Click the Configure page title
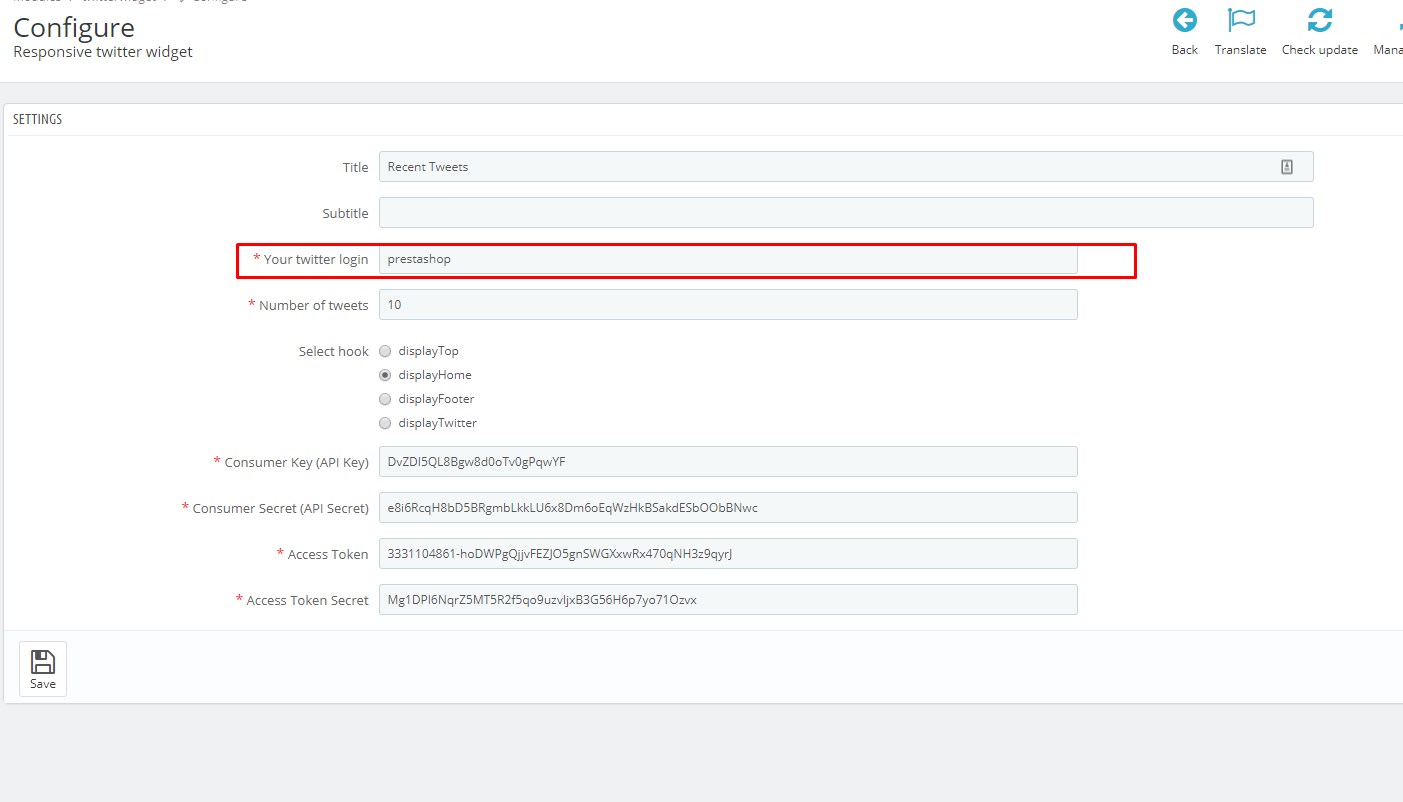Image resolution: width=1403 pixels, height=802 pixels. tap(74, 28)
